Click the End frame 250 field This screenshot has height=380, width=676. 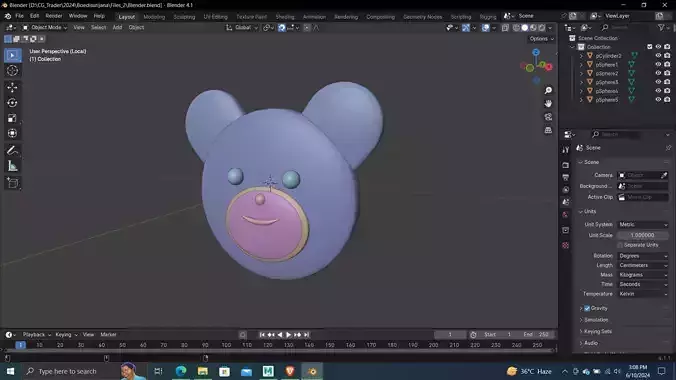(x=537, y=335)
